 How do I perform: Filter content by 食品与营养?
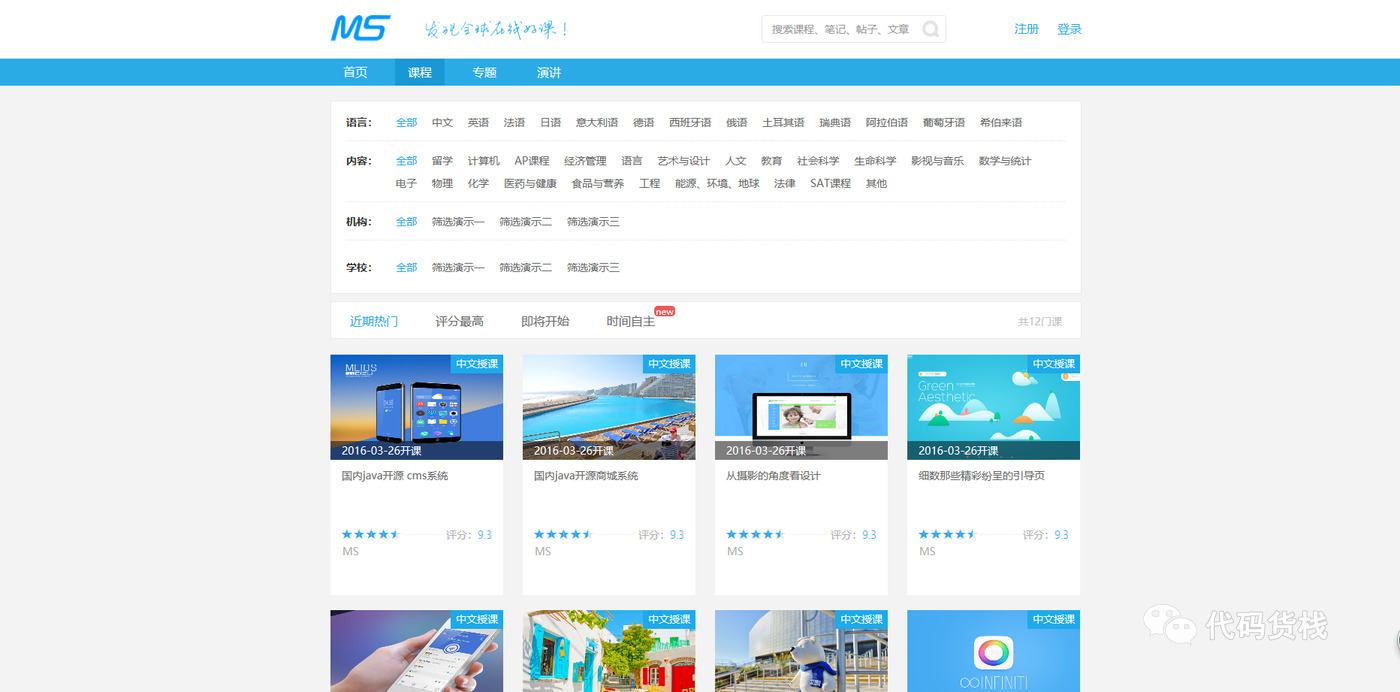point(598,183)
